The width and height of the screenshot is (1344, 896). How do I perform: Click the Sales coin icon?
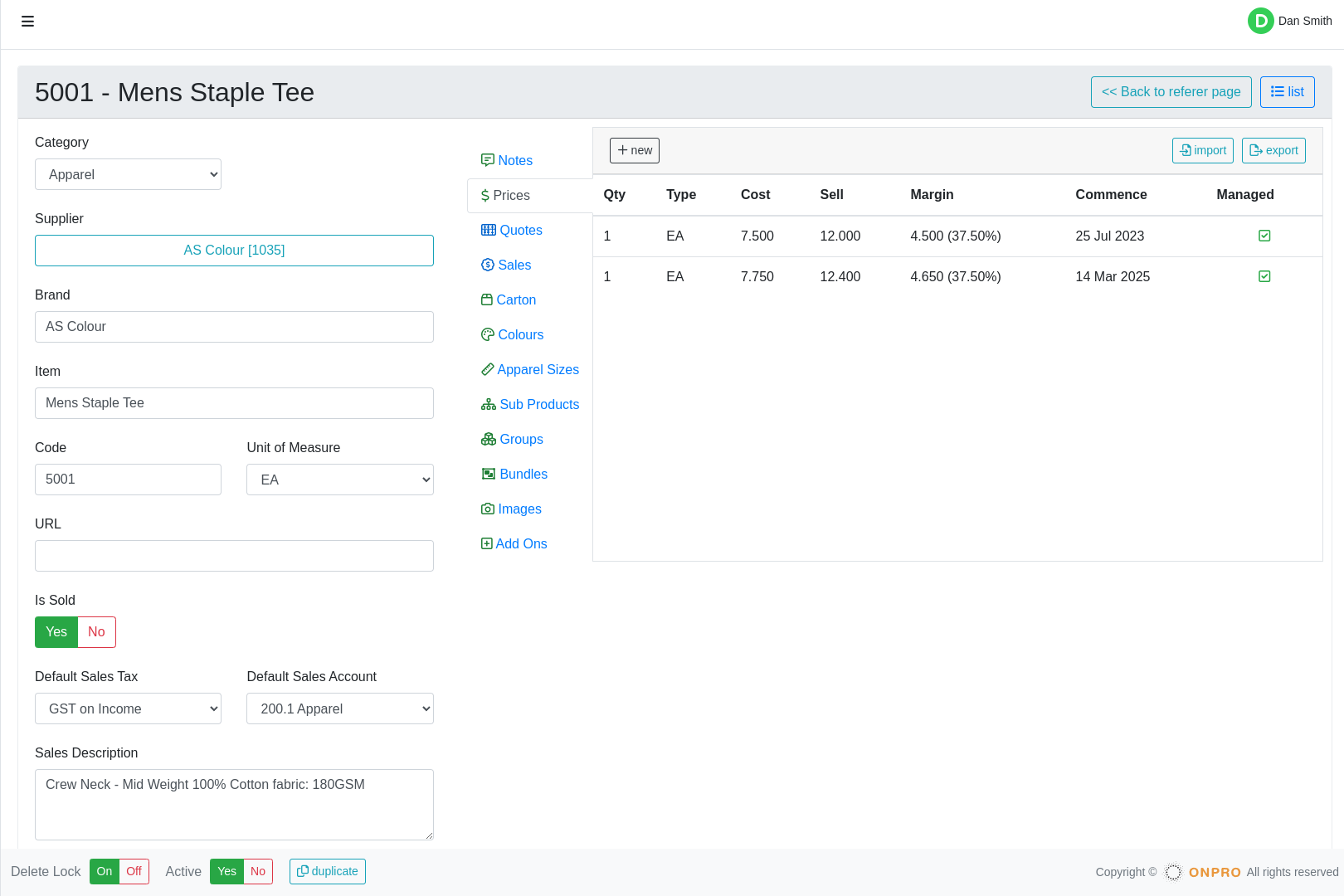[x=488, y=265]
